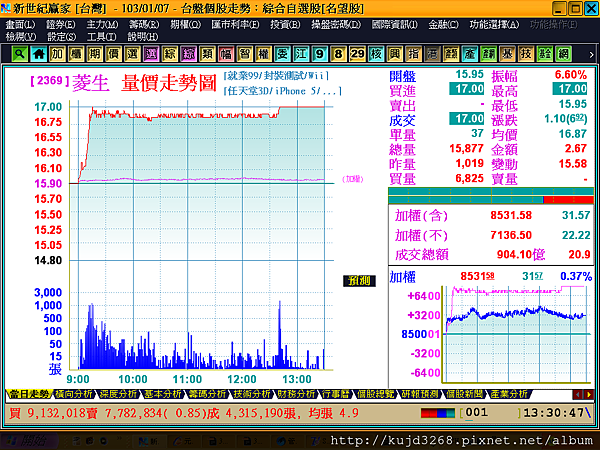
Task: Select the 權 toolbar icon
Action: (263, 54)
